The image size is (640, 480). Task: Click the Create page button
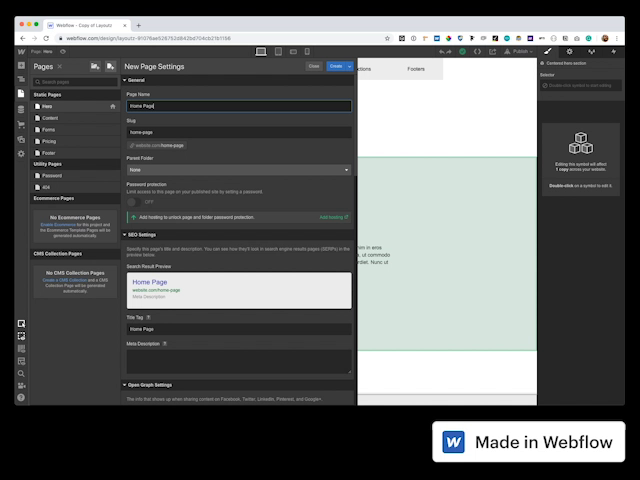click(336, 66)
